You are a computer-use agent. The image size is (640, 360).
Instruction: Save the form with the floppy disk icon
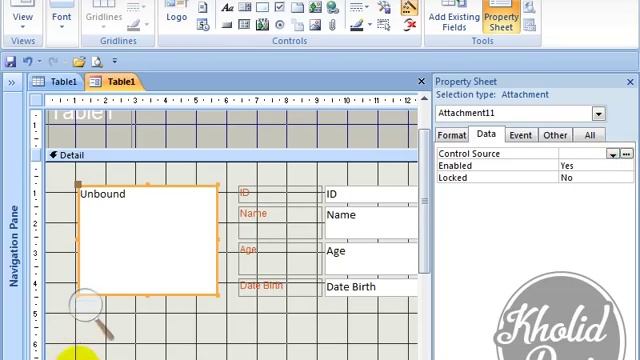10,62
